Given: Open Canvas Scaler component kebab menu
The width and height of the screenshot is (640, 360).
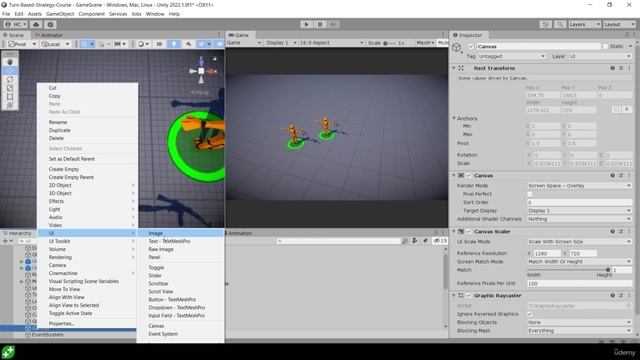Looking at the screenshot, I should pos(629,231).
